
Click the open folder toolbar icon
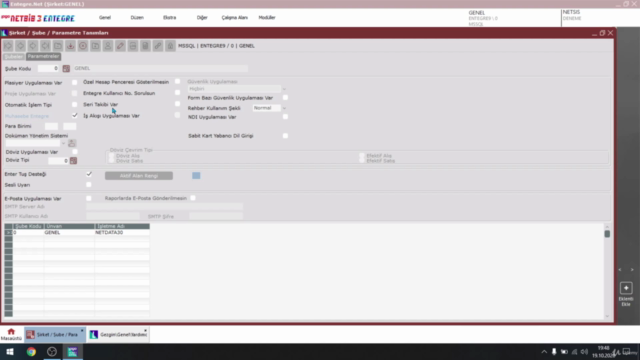point(58,46)
